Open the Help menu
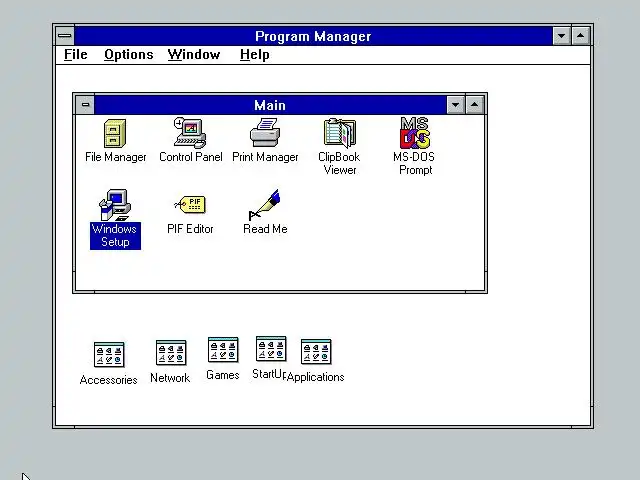 [255, 55]
